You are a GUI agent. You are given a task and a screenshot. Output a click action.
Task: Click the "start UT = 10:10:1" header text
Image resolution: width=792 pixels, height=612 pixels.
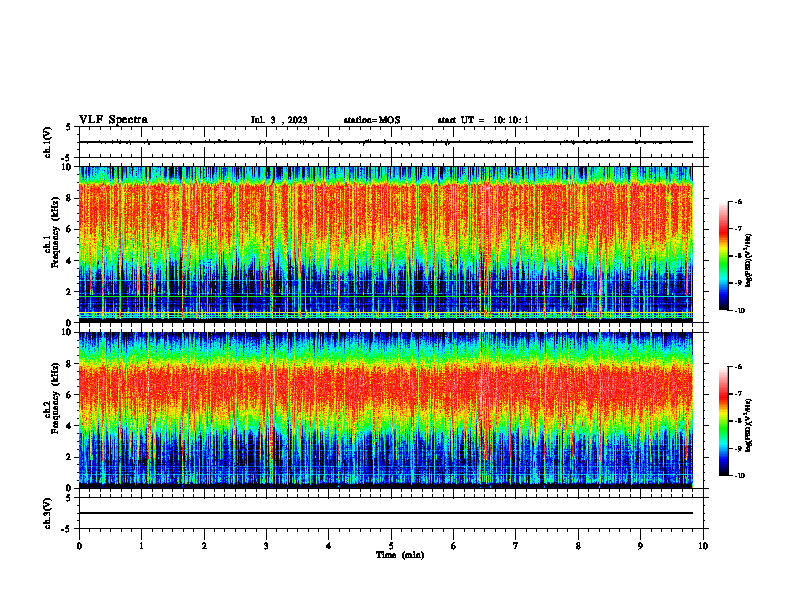tap(483, 120)
